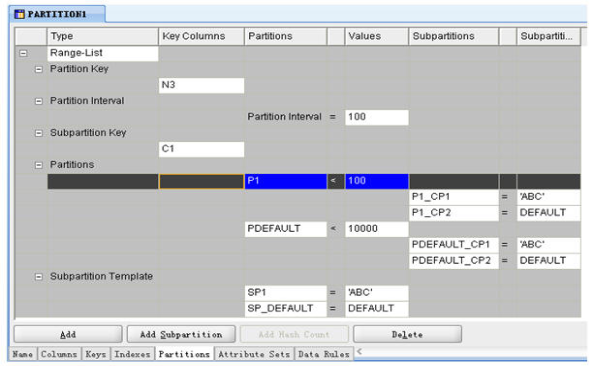Click the Add Subpartition button

click(x=181, y=334)
